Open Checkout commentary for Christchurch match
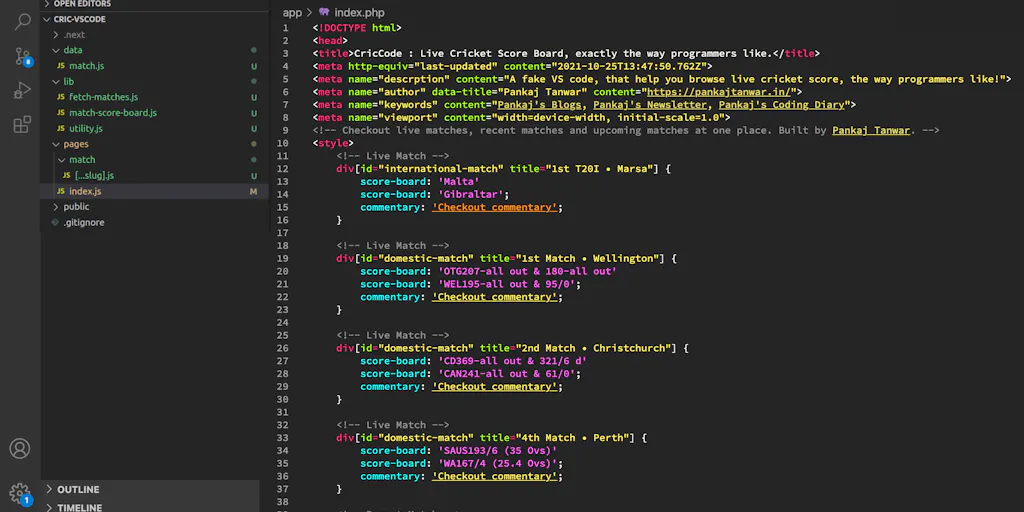 click(x=494, y=387)
